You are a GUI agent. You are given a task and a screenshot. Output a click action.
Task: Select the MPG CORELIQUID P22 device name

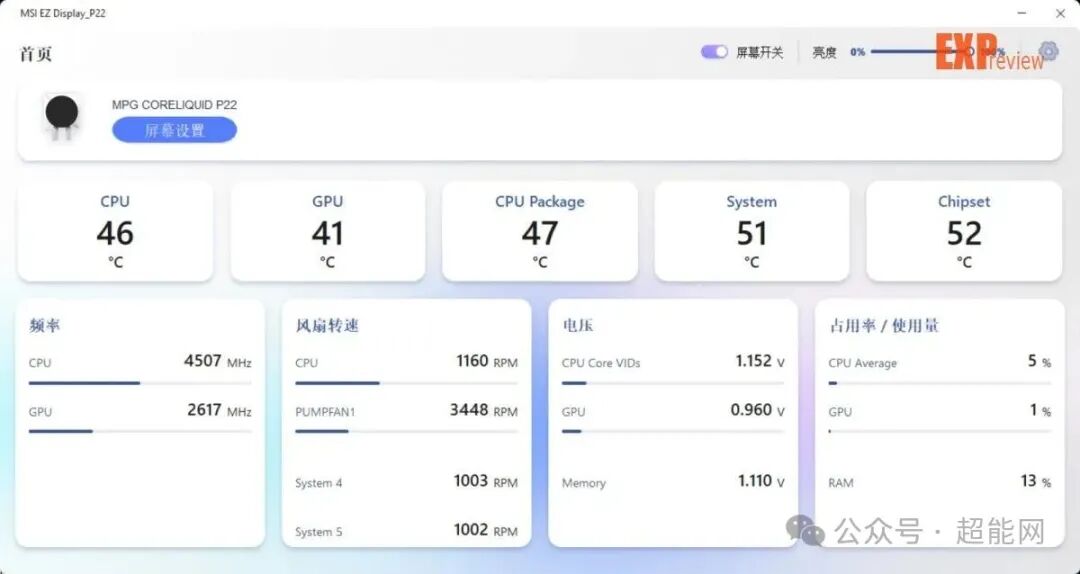(174, 105)
